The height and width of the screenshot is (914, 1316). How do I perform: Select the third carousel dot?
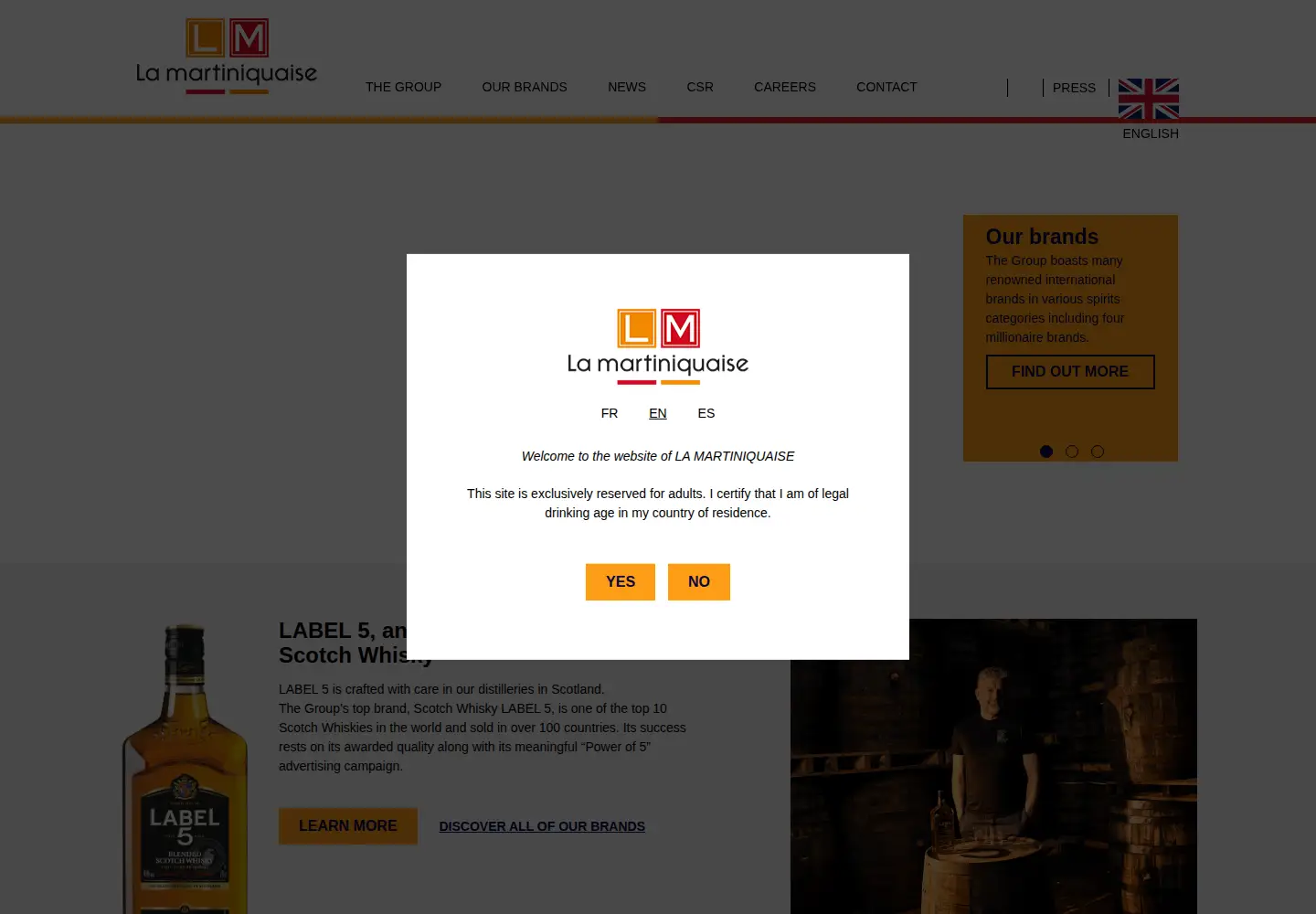[1098, 452]
